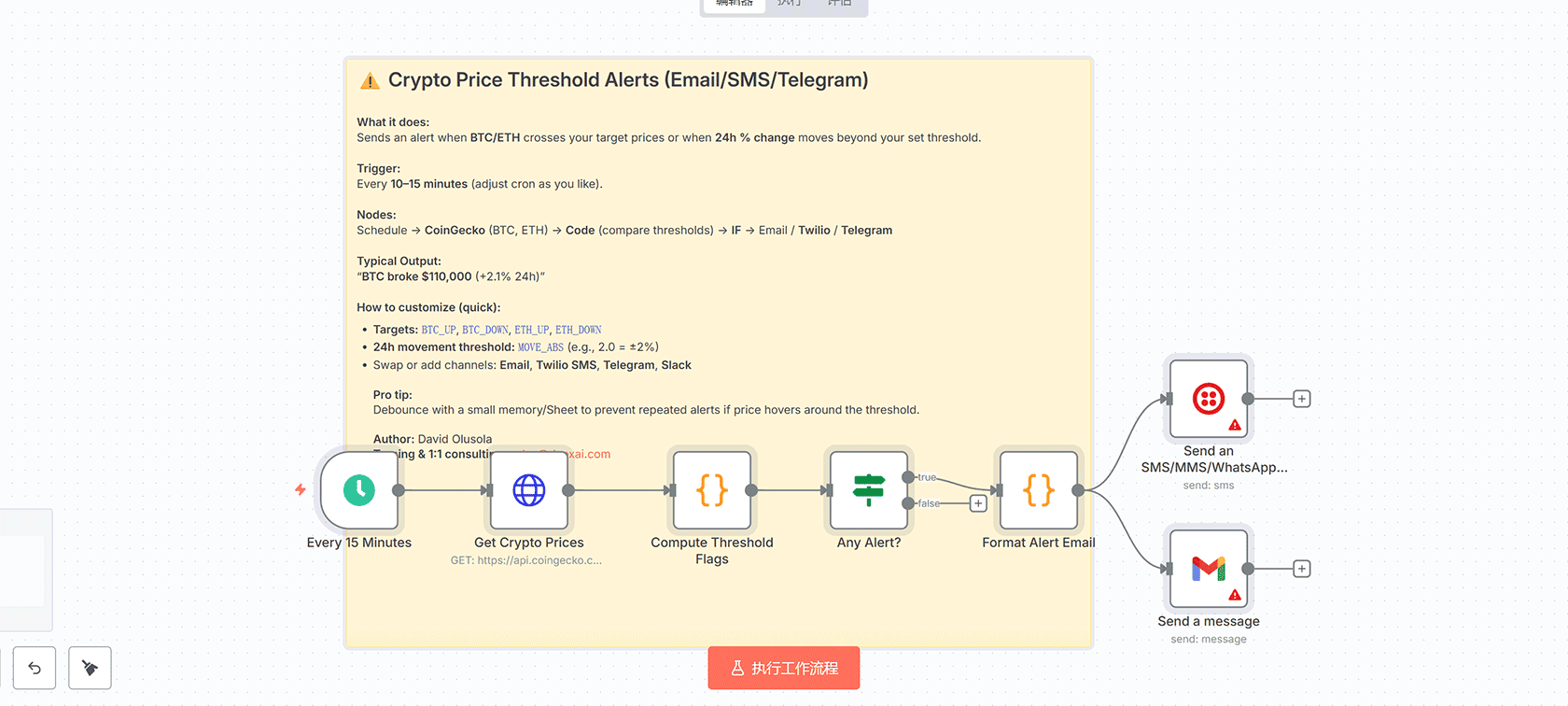Click the 执行工作流程 execute workflow button
The width and height of the screenshot is (1568, 706).
click(784, 668)
